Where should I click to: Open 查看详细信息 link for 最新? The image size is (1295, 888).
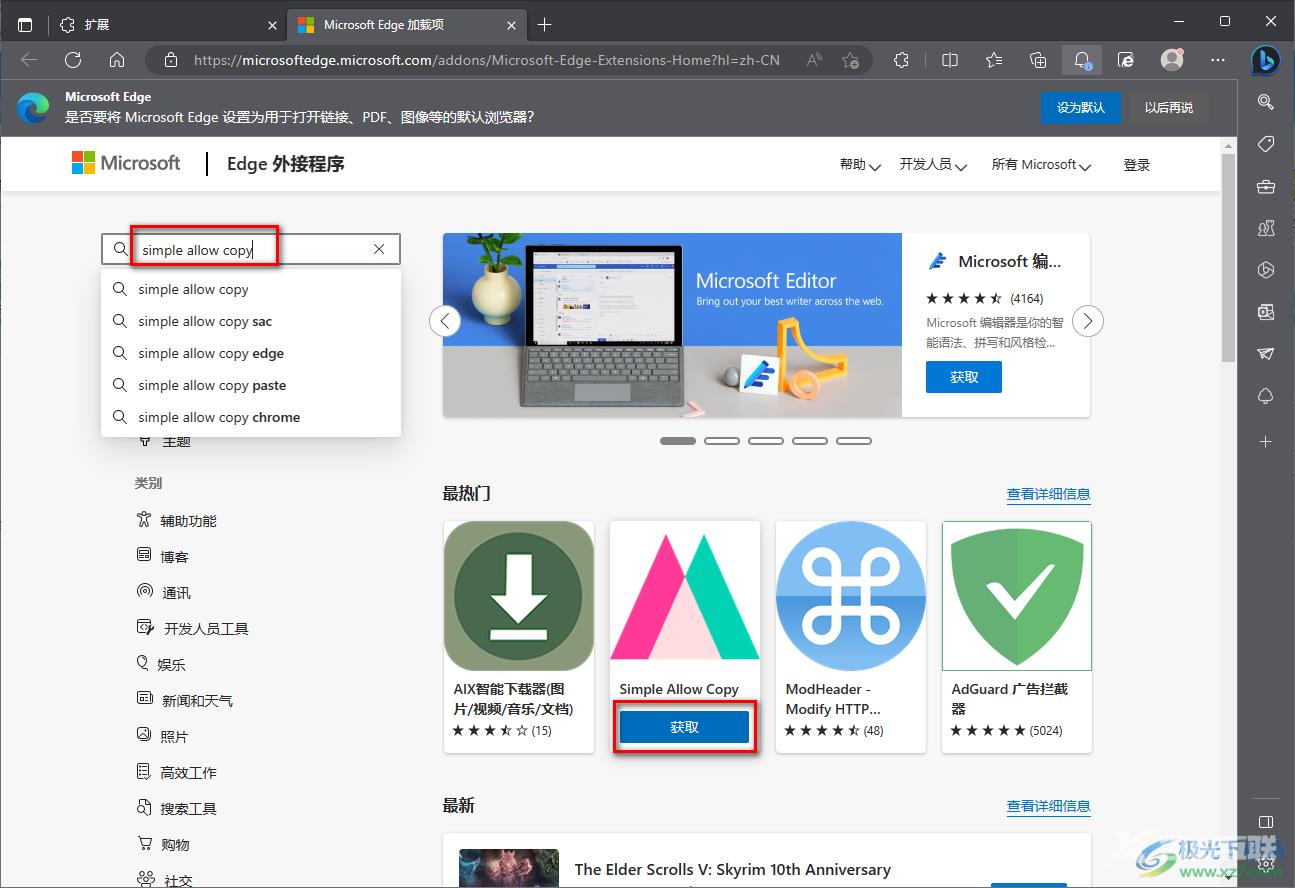(1048, 806)
